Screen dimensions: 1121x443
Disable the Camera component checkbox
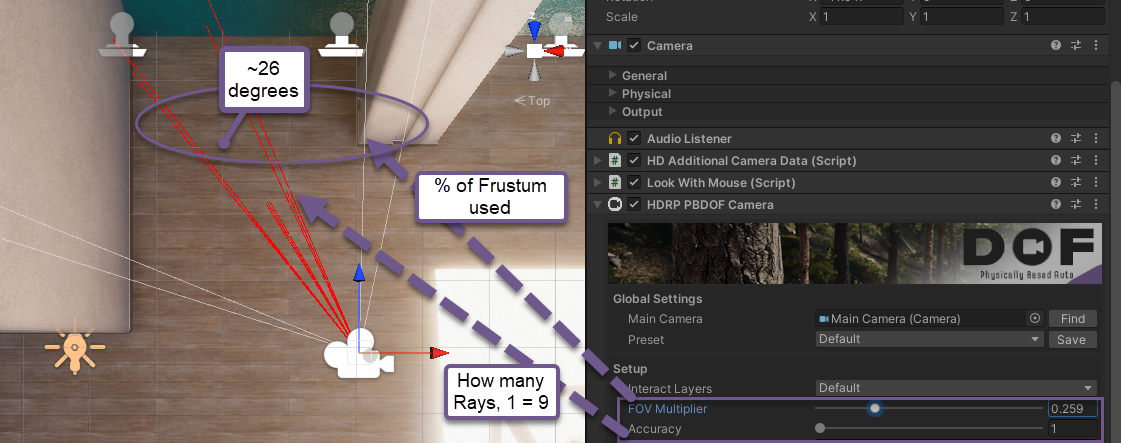pyautogui.click(x=634, y=45)
